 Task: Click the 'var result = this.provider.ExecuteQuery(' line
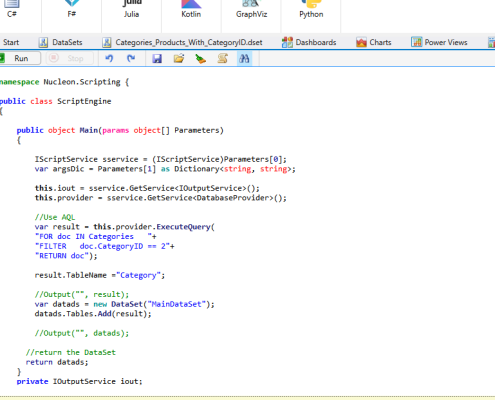point(125,227)
